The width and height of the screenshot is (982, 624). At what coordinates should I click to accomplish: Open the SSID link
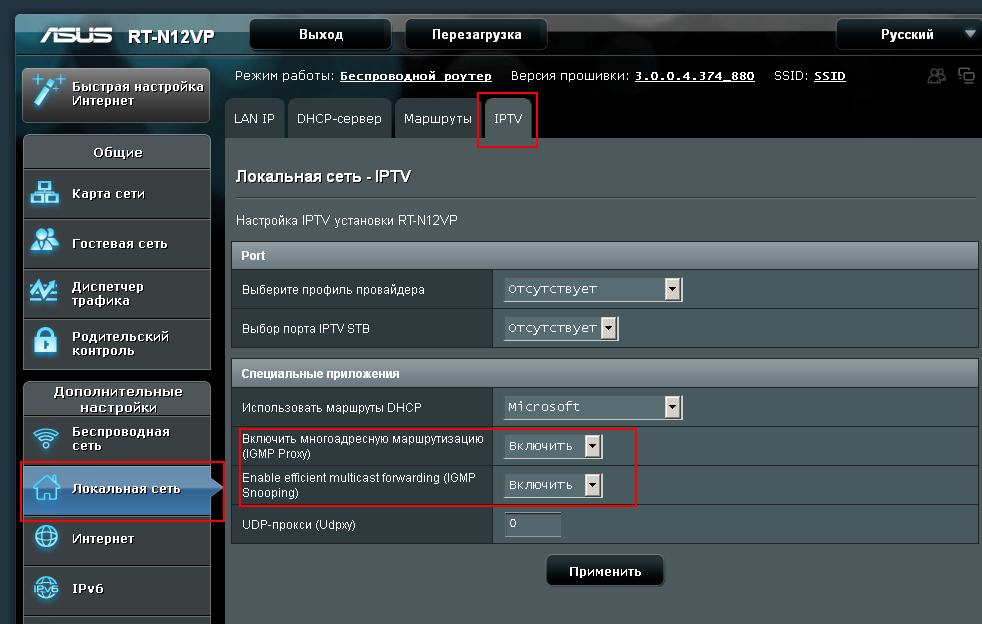click(x=830, y=76)
